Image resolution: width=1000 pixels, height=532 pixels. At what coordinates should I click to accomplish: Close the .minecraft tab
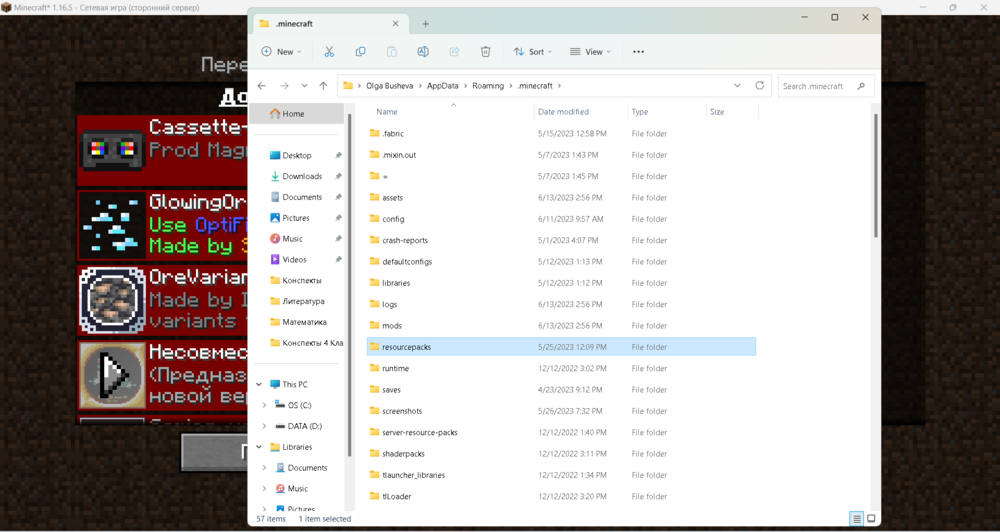395,24
